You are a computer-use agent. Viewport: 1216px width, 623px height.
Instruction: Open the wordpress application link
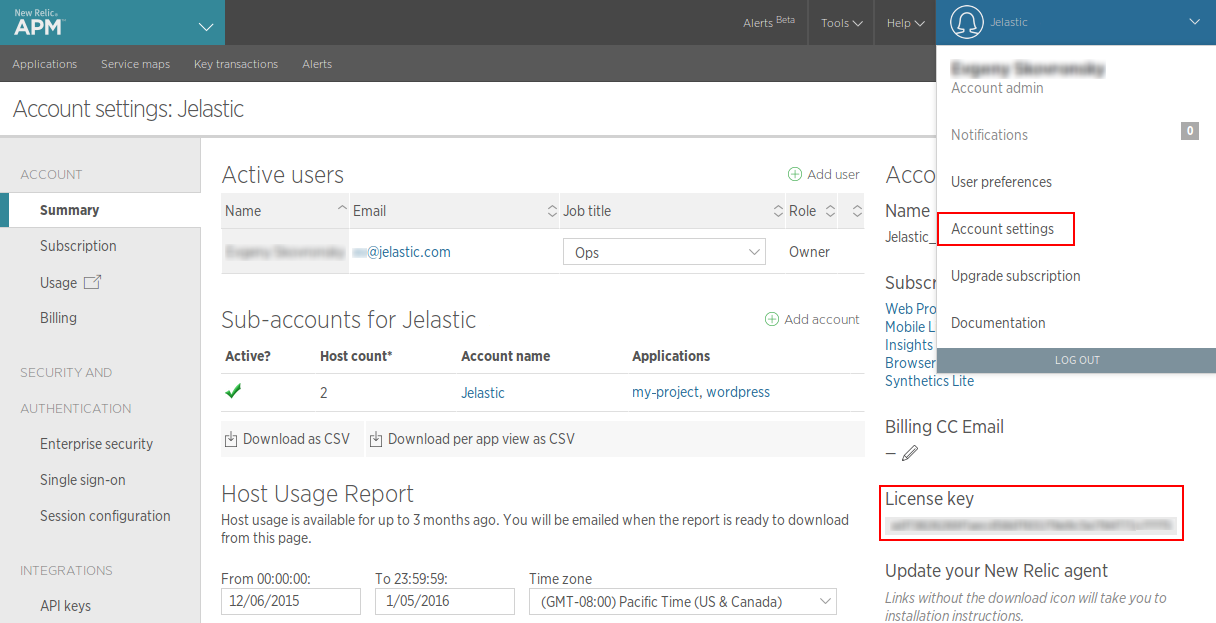click(738, 392)
